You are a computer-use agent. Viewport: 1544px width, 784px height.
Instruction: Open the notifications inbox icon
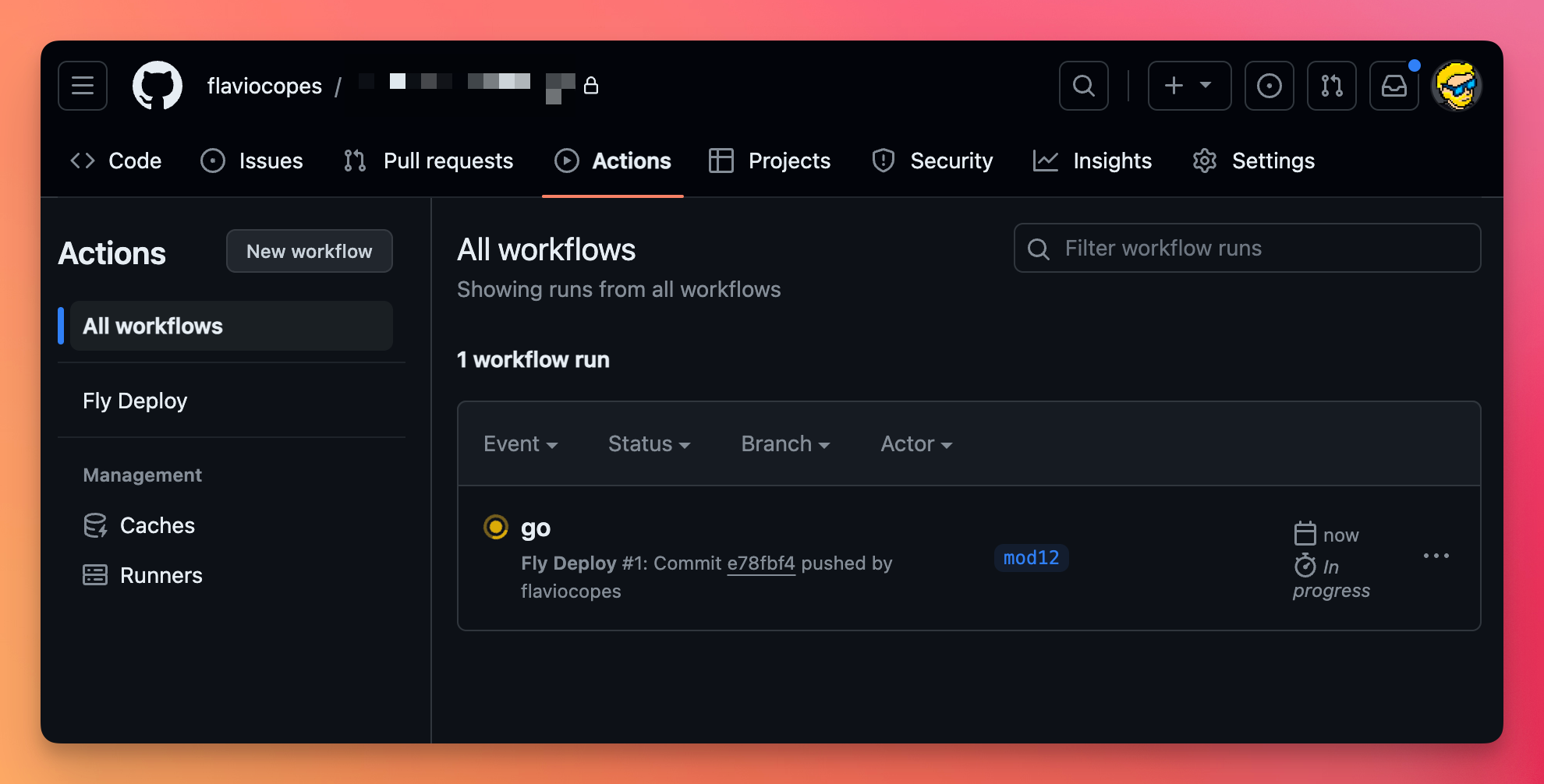[1393, 86]
